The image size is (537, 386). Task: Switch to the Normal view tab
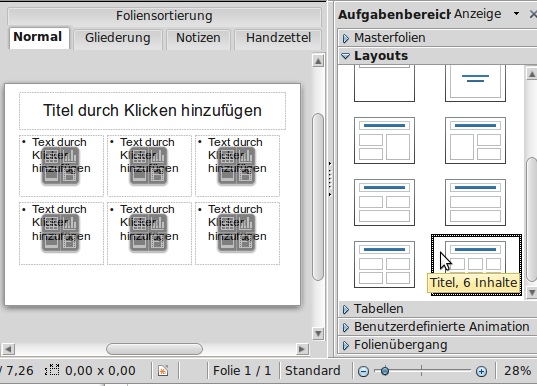tap(39, 37)
